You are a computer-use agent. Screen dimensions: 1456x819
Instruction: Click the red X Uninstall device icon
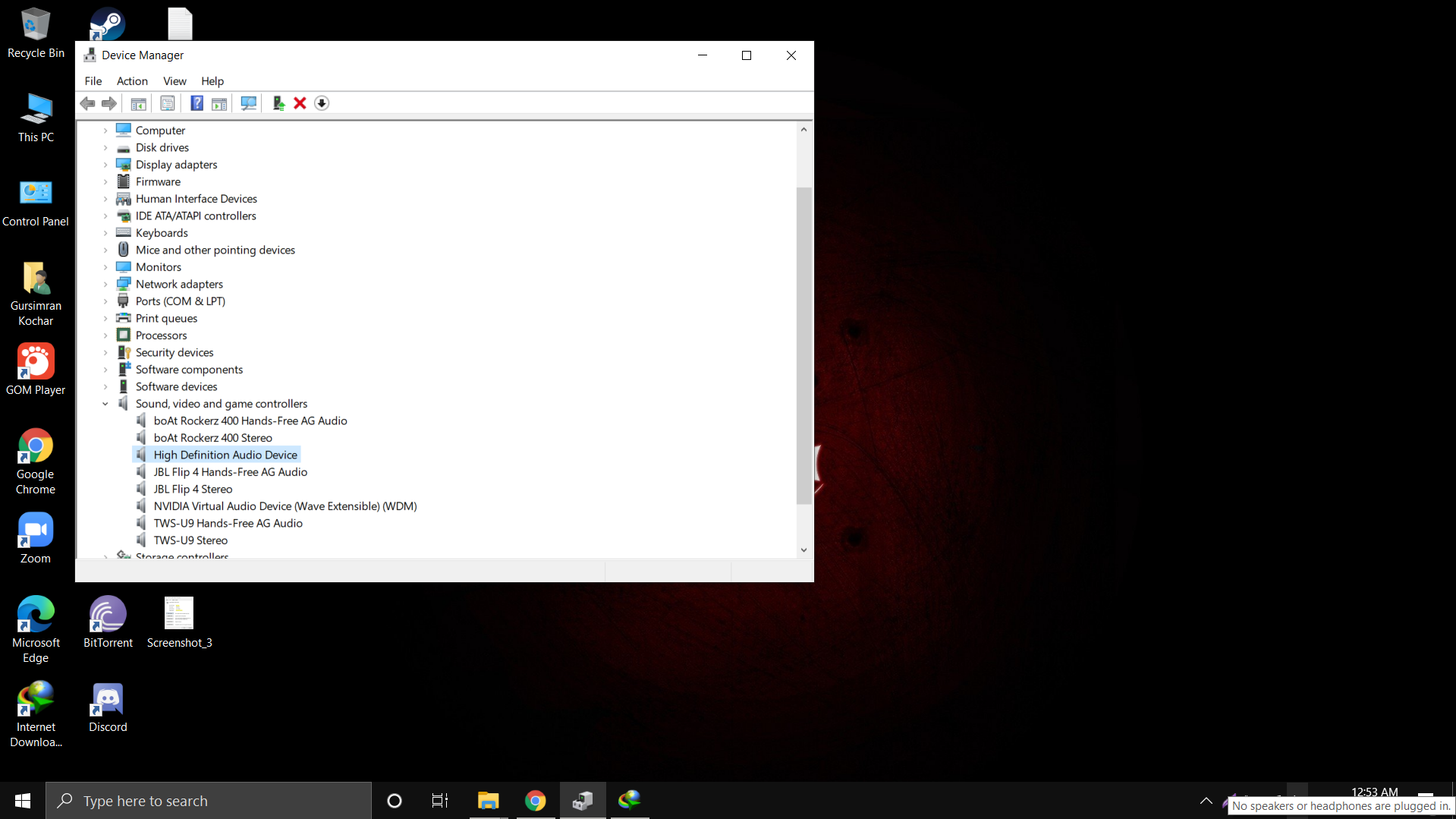pos(300,103)
